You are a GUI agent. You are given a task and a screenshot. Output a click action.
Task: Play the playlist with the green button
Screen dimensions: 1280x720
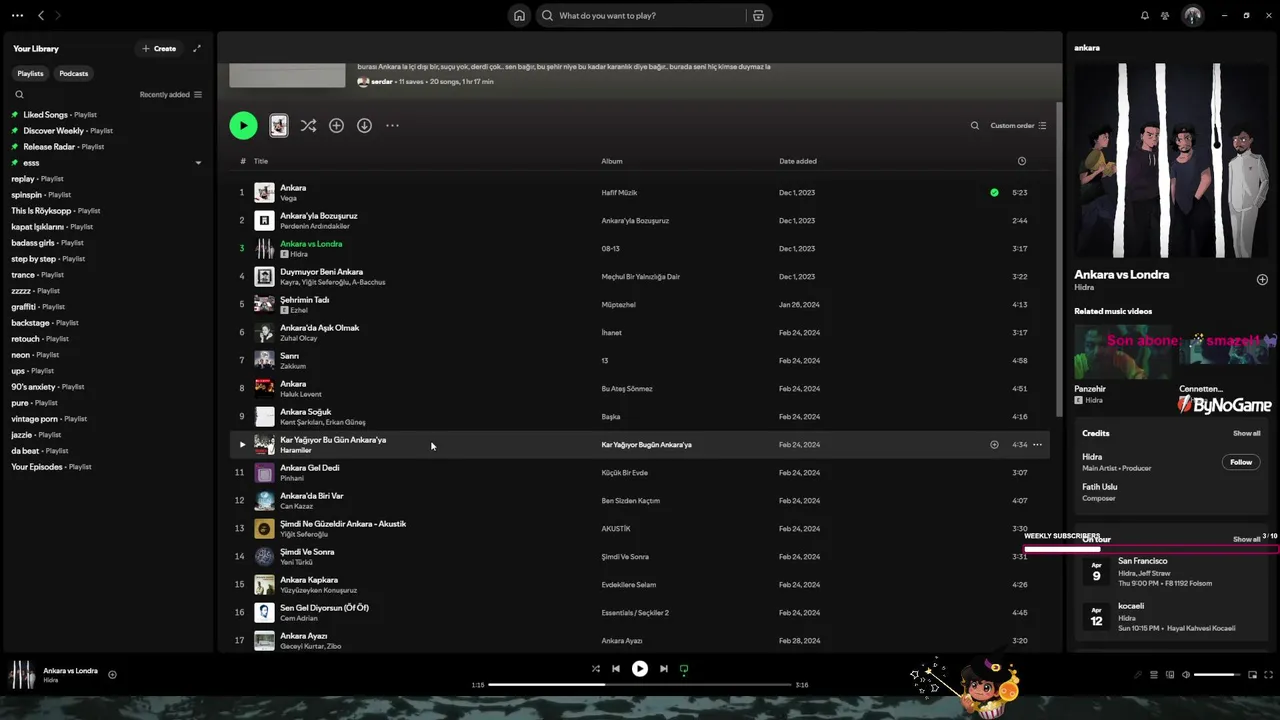[243, 125]
